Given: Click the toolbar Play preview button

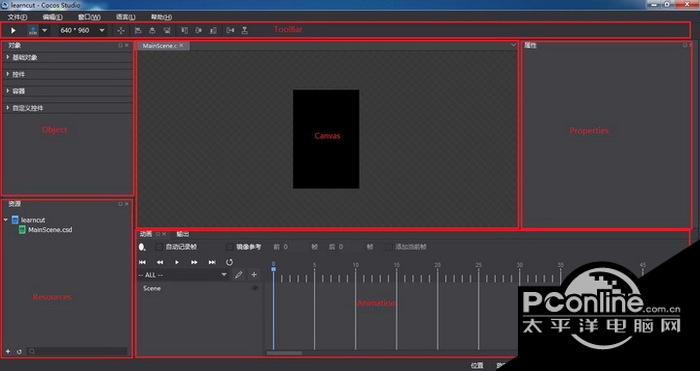Looking at the screenshot, I should pos(13,30).
